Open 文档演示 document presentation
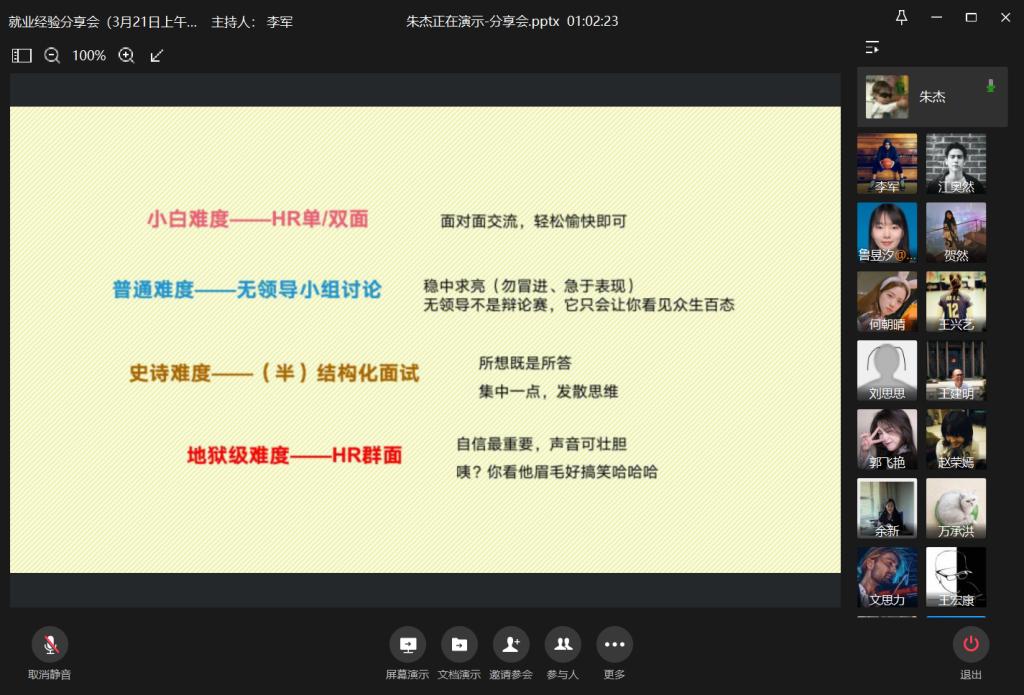Image resolution: width=1024 pixels, height=695 pixels. 459,645
